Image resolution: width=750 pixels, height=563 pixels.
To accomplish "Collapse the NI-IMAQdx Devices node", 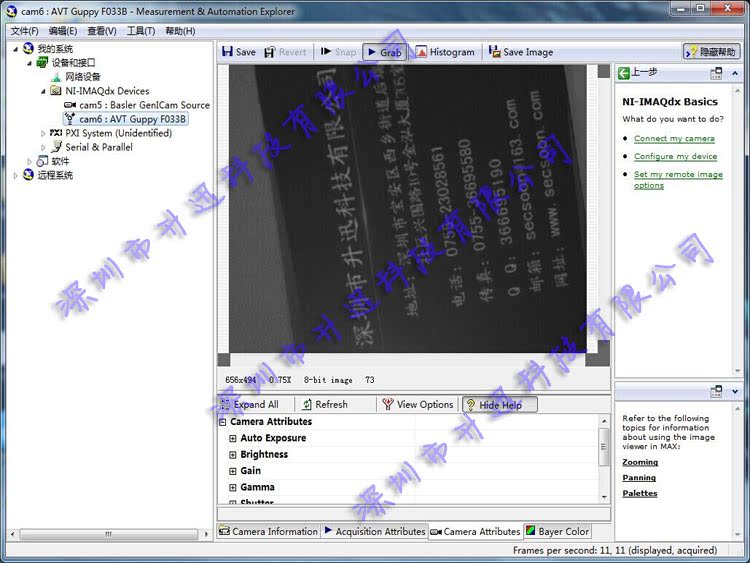I will pyautogui.click(x=44, y=91).
